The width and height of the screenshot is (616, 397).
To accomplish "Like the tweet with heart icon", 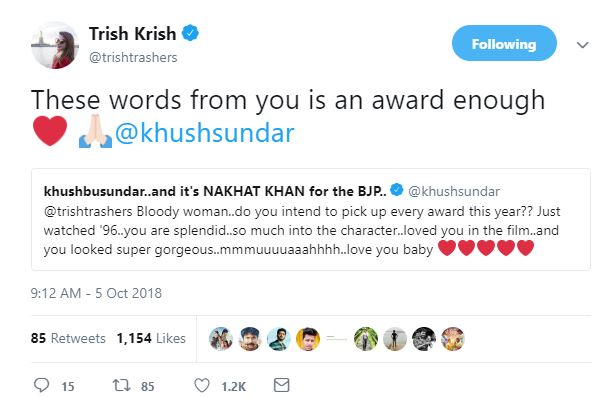I will [202, 386].
